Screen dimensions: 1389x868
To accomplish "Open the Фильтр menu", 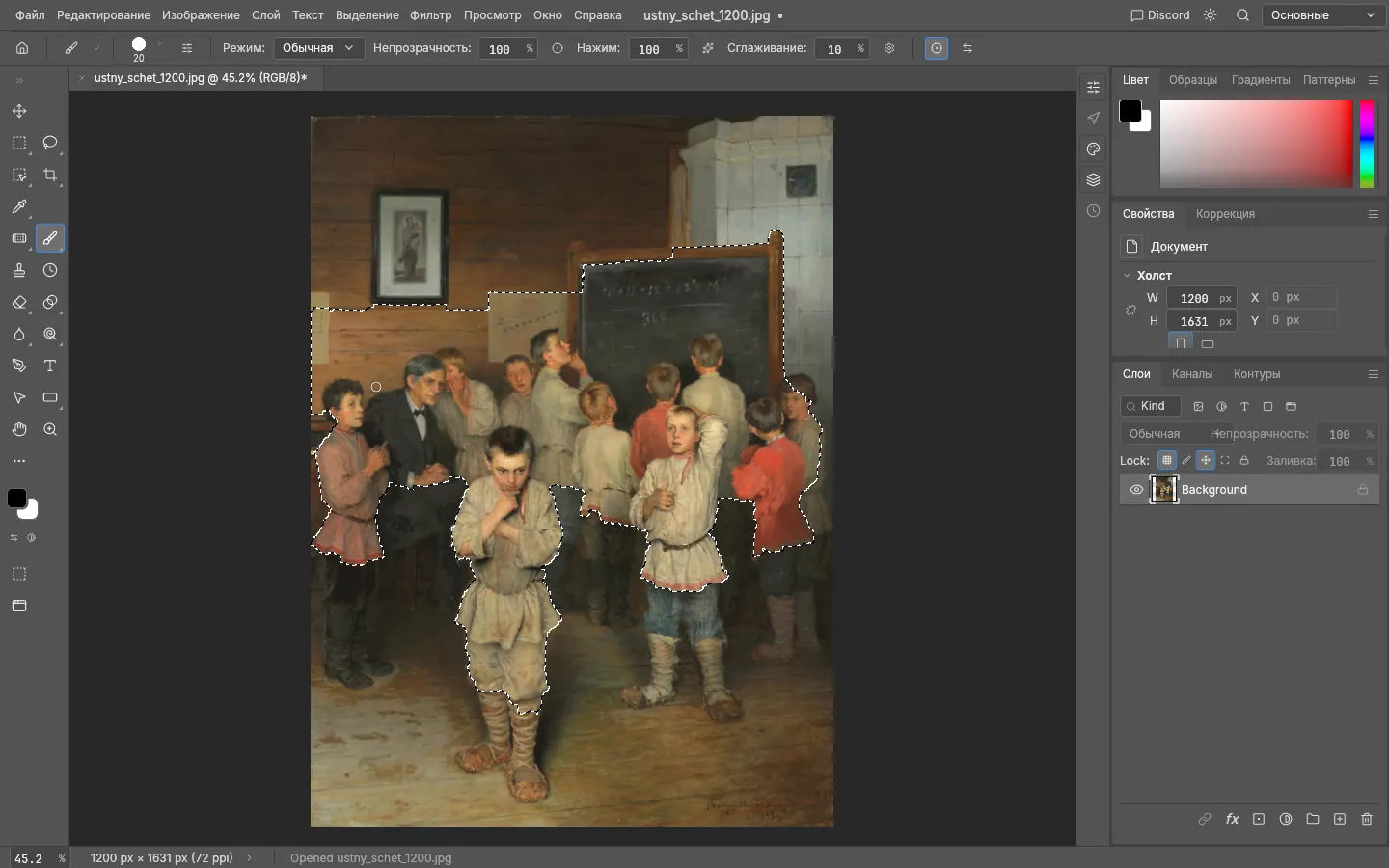I will [x=430, y=15].
